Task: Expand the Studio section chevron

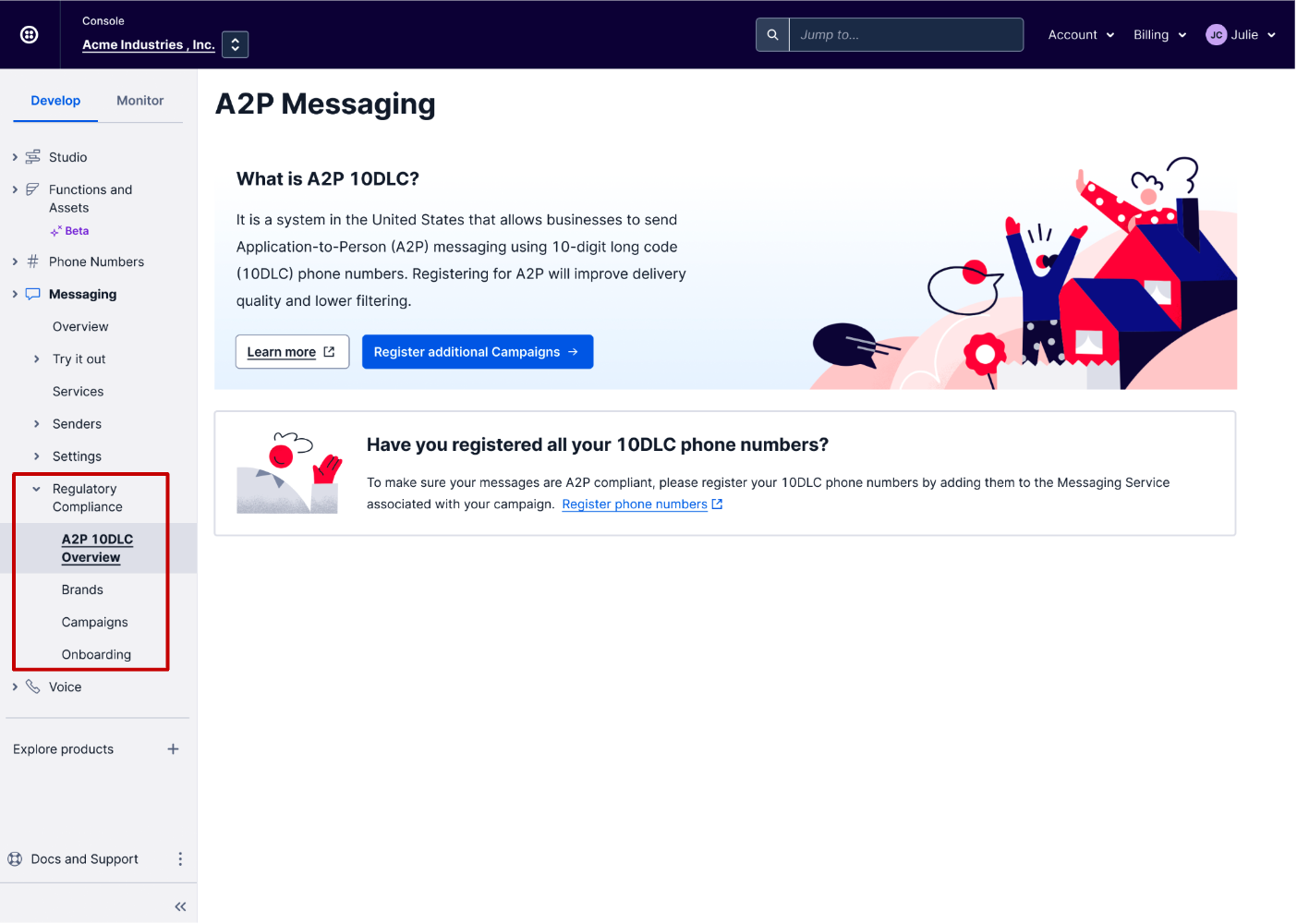Action: (15, 158)
